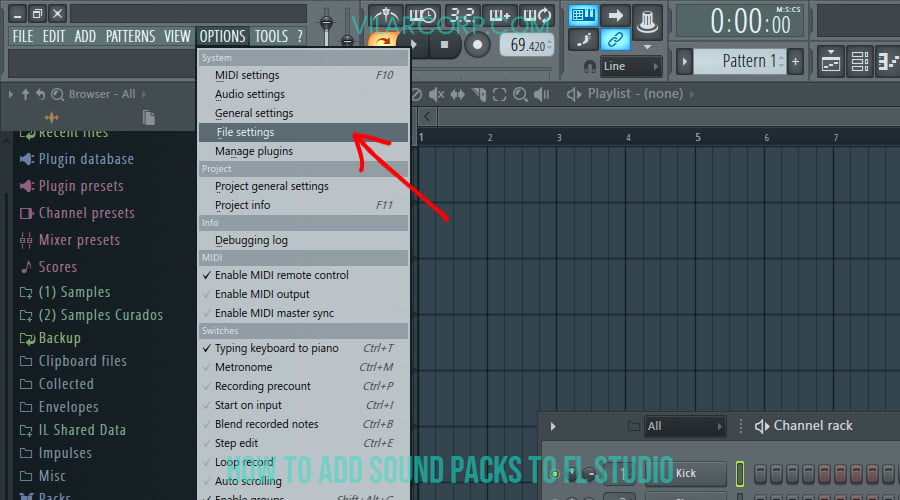The width and height of the screenshot is (900, 500).
Task: Open the TOOLS menu
Action: (270, 36)
